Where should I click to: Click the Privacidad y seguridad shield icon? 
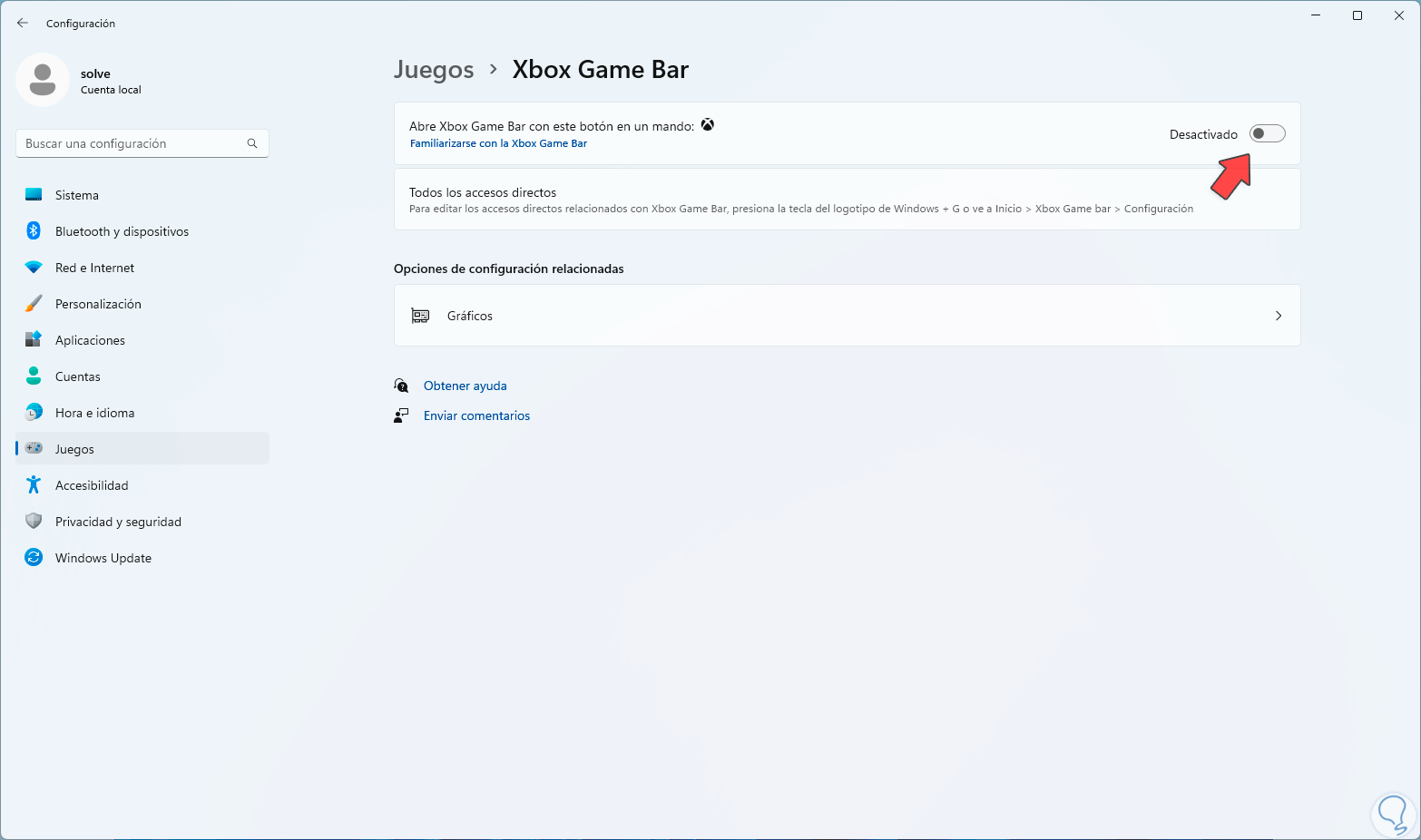tap(34, 522)
